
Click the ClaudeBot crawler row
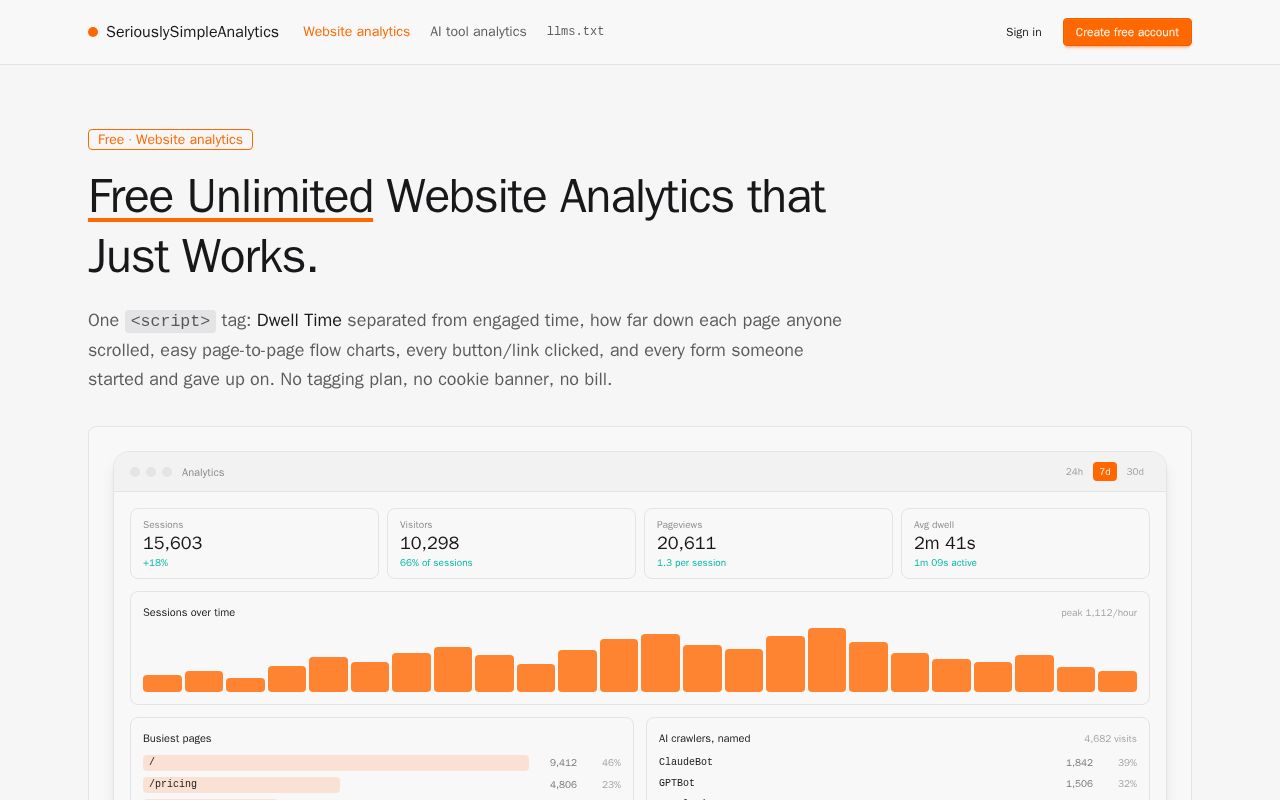click(898, 762)
